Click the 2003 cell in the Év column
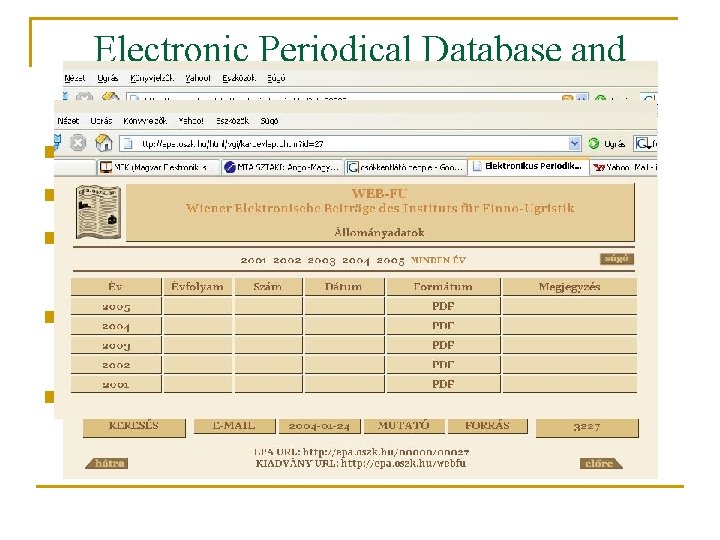 (x=116, y=345)
